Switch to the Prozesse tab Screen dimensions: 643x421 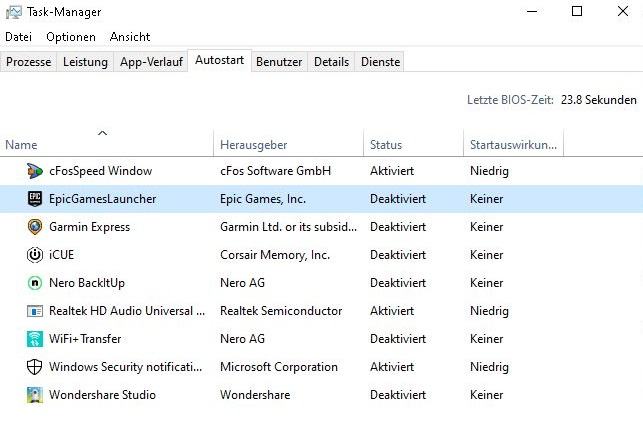[x=28, y=62]
